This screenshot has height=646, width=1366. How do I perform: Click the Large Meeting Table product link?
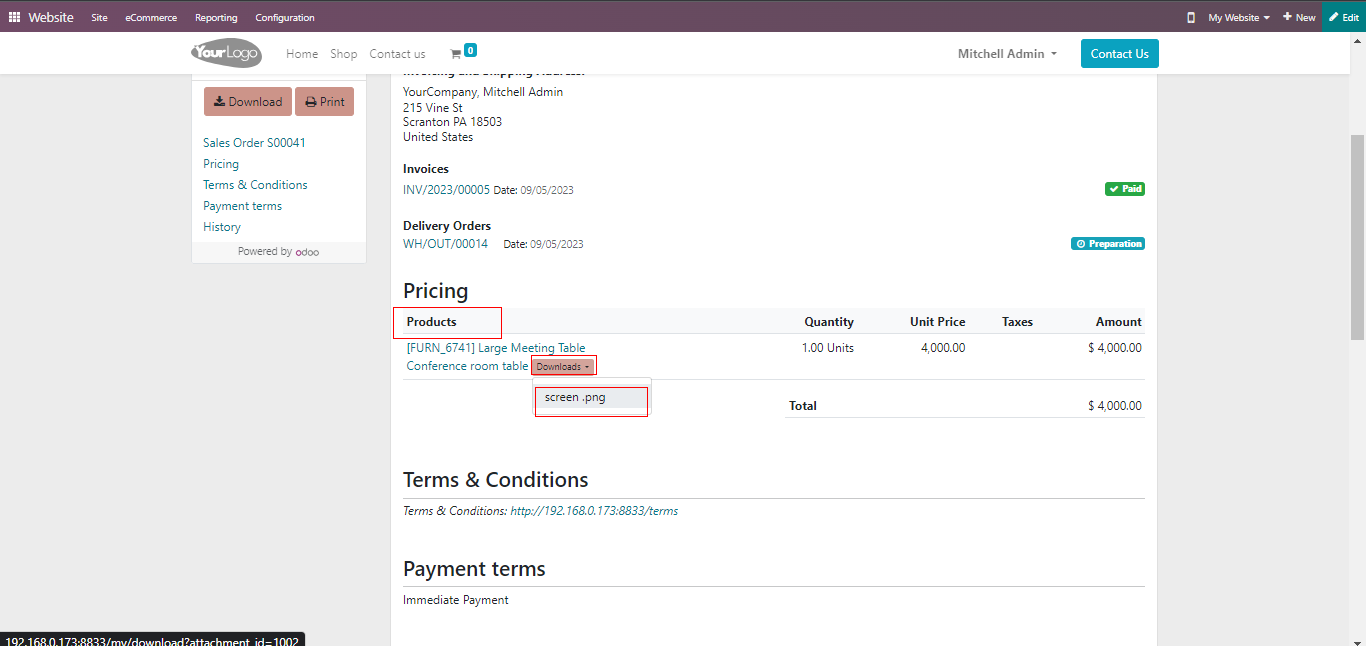pos(496,348)
